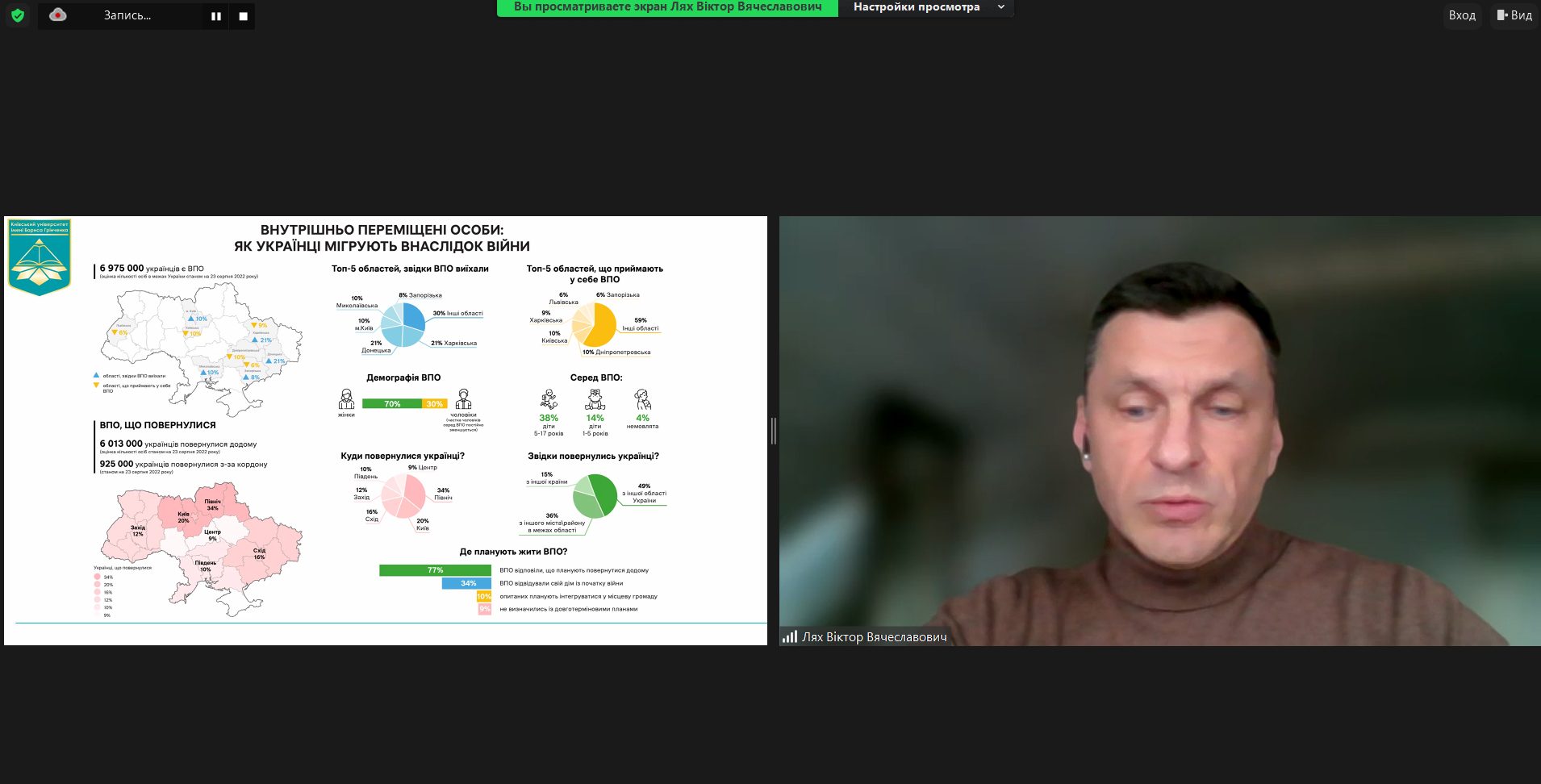This screenshot has width=1541, height=784.
Task: Click the green encryption shield icon
Action: pos(18,15)
